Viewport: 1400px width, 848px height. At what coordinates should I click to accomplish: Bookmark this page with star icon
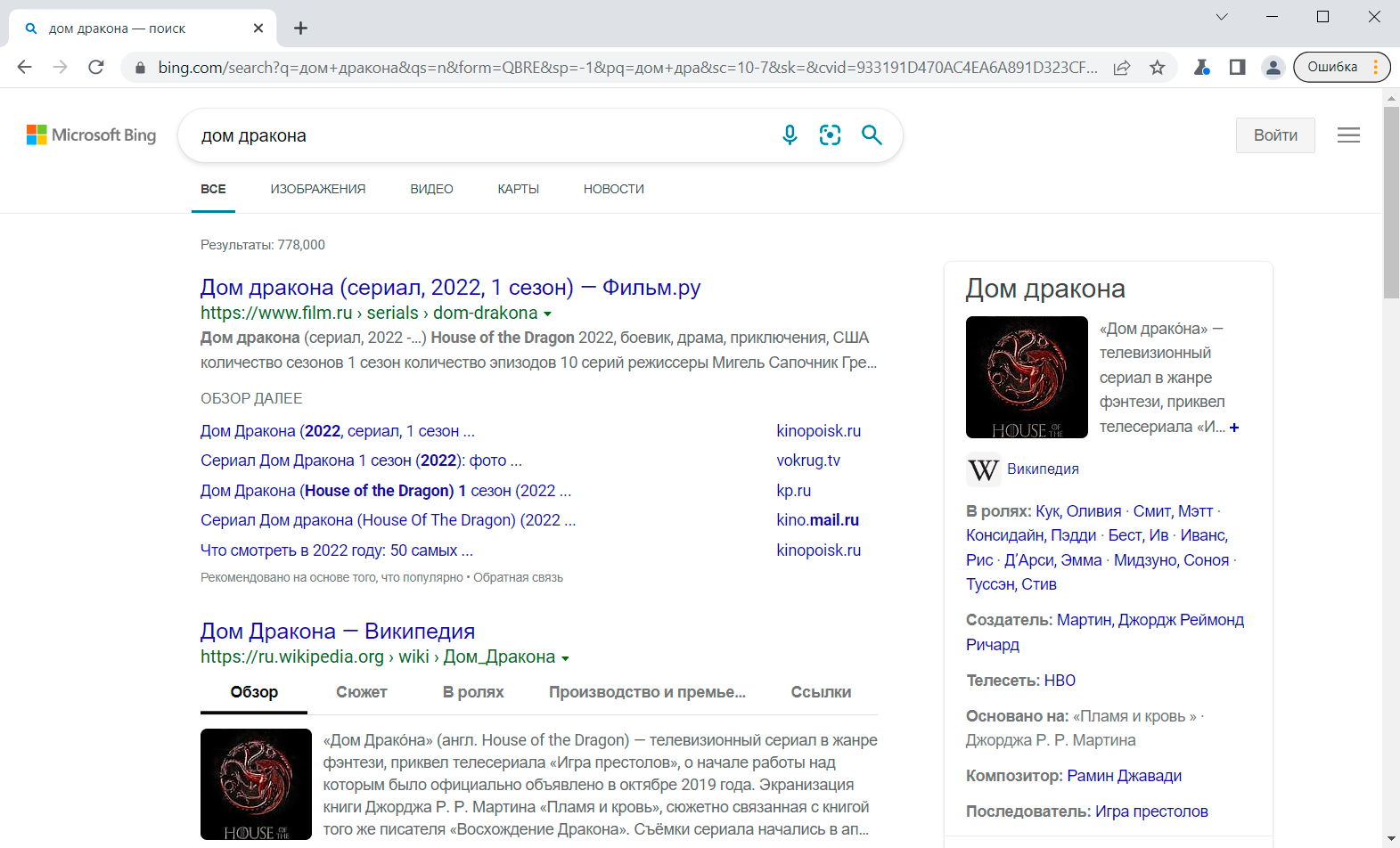click(x=1157, y=68)
